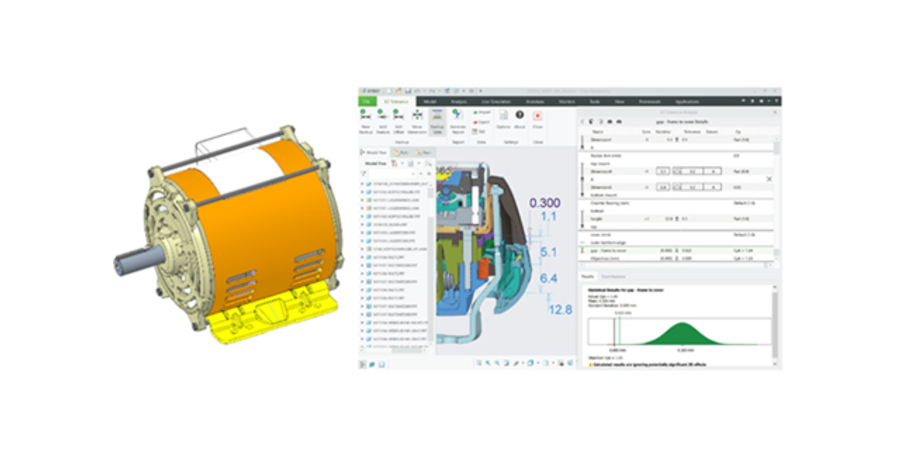Switch to the Analysis ribbon tab
Screen dimensions: 900x450
(459, 101)
